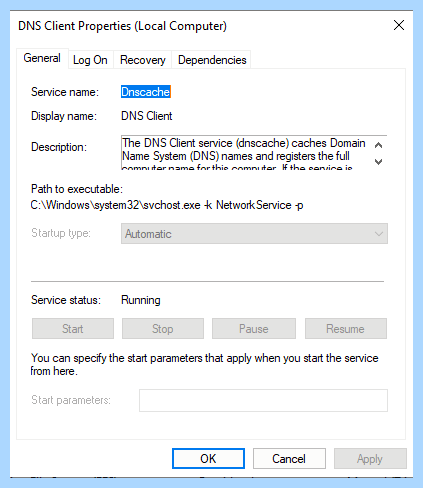Screen dimensions: 423x488
Task: Click the Start parameters input field
Action: pyautogui.click(x=263, y=400)
